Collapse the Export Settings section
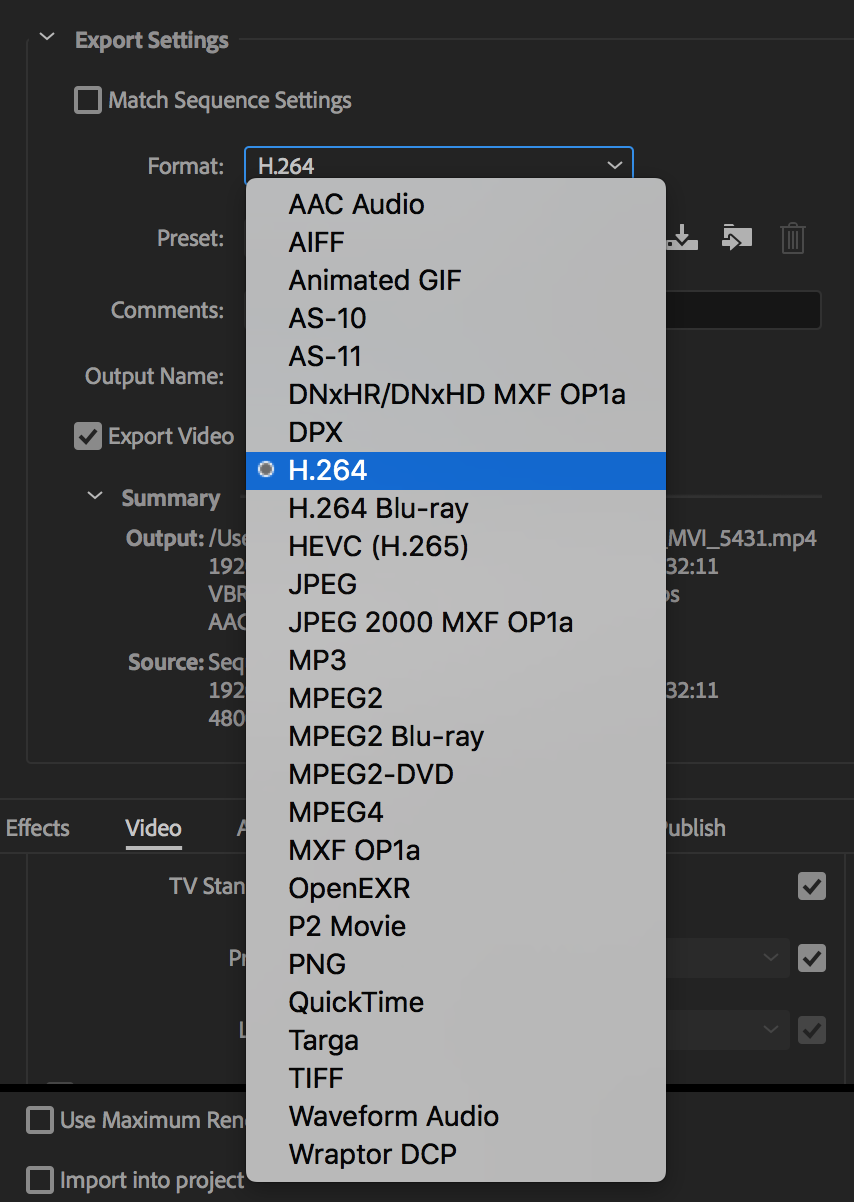Viewport: 854px width, 1202px height. 46,39
